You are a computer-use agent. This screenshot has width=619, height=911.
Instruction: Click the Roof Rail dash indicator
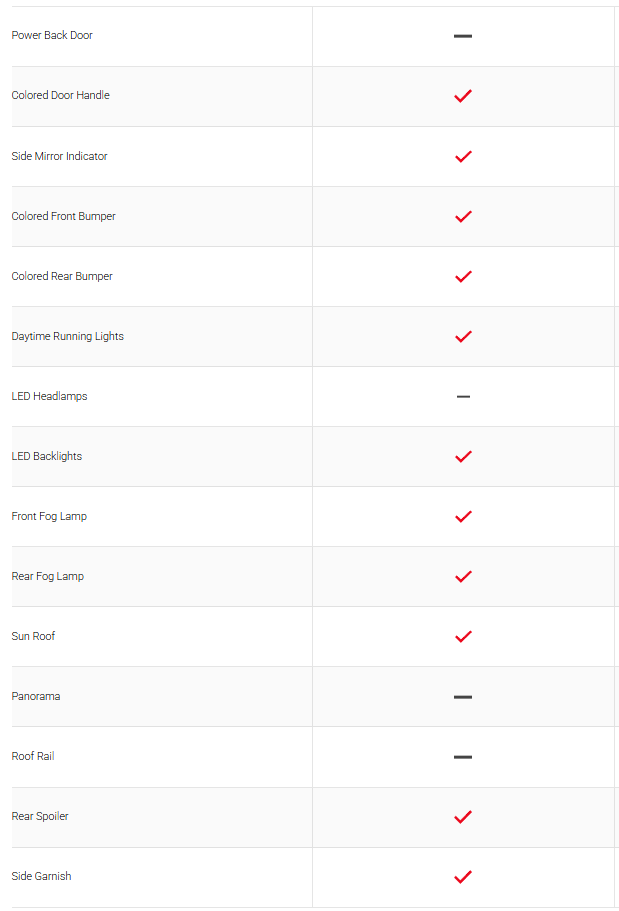coord(463,757)
